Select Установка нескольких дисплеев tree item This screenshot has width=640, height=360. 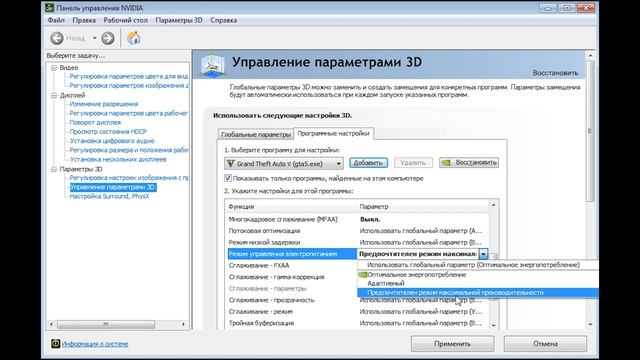(x=118, y=159)
